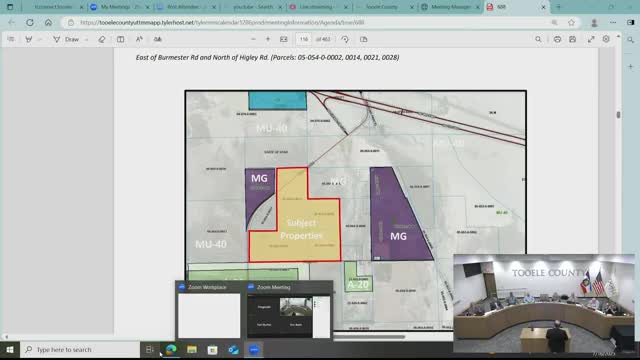Viewport: 640px width, 360px height.
Task: Go to browser home page
Action: click(48, 23)
